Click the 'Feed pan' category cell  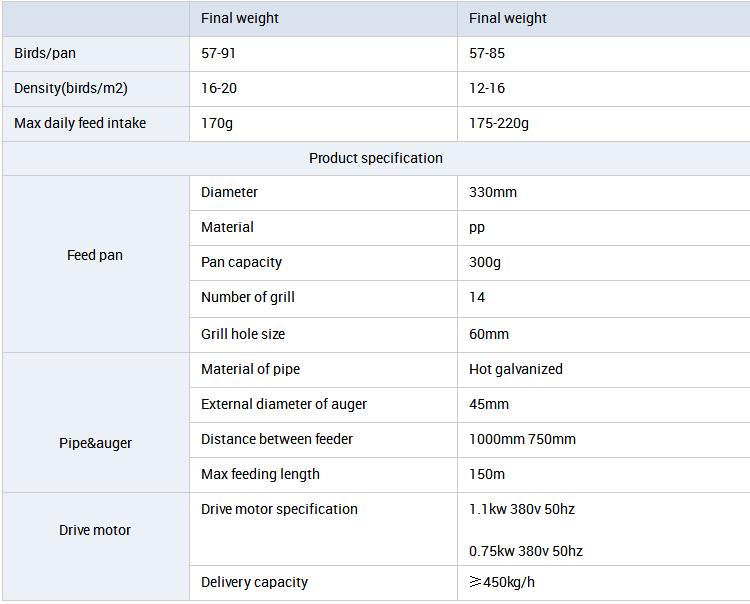point(95,264)
